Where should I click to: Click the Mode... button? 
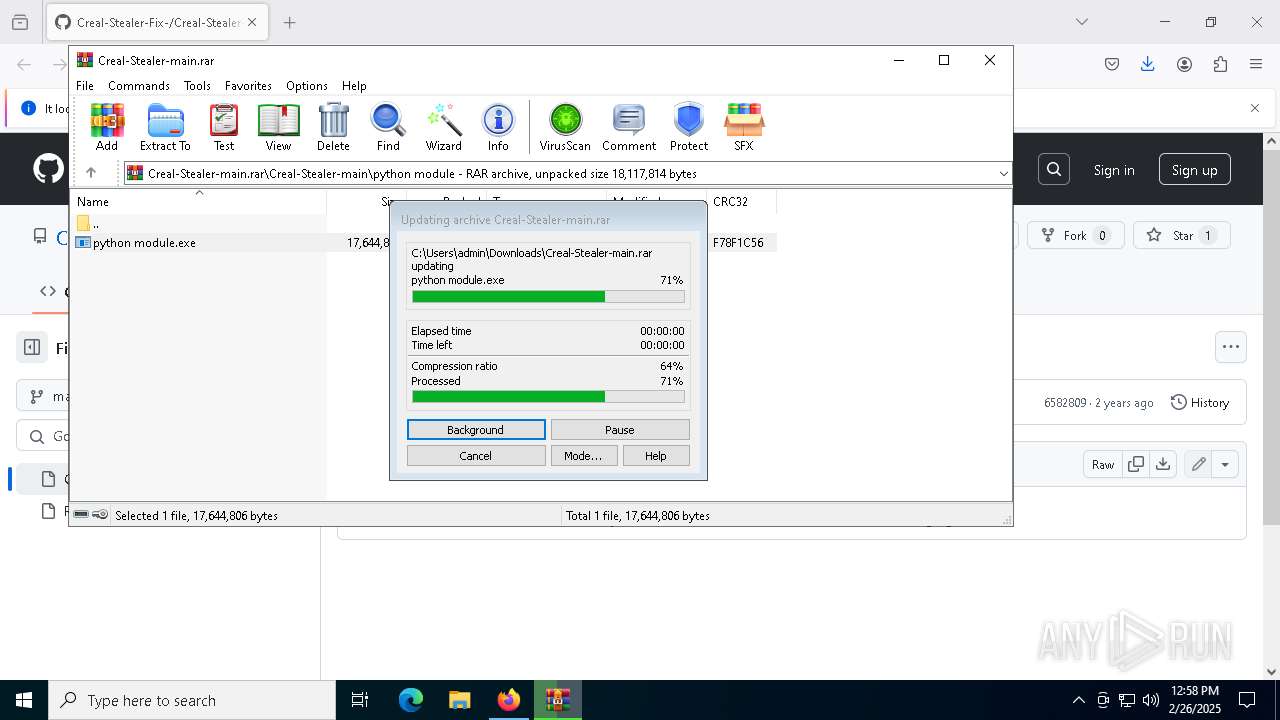click(583, 456)
